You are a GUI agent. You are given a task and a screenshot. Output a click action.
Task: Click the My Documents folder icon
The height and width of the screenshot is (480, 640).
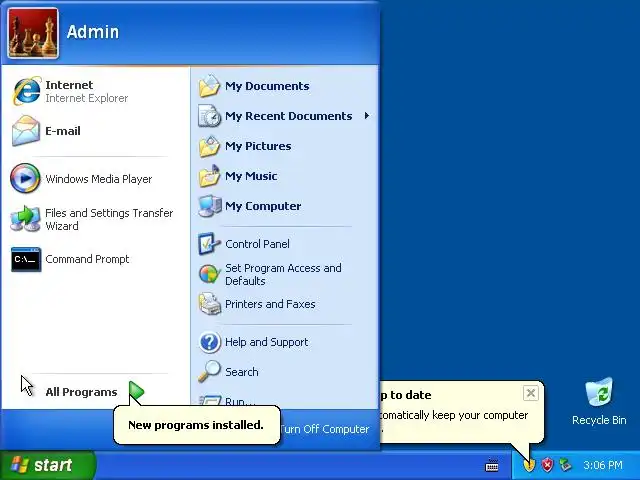pyautogui.click(x=209, y=86)
